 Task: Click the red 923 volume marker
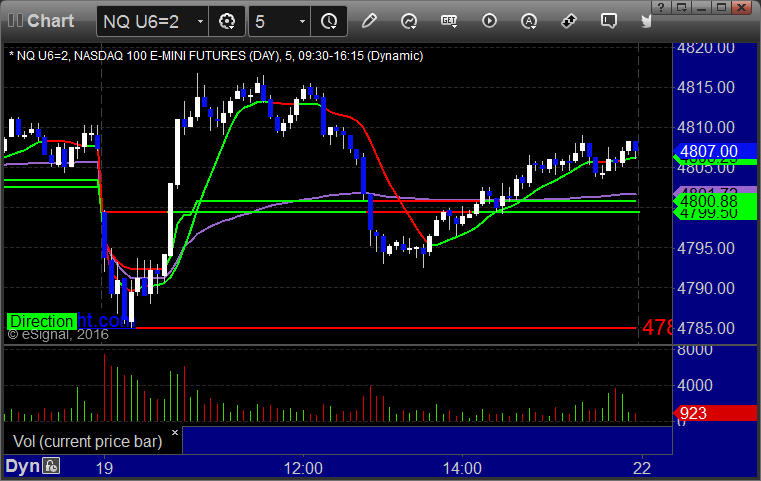click(714, 413)
